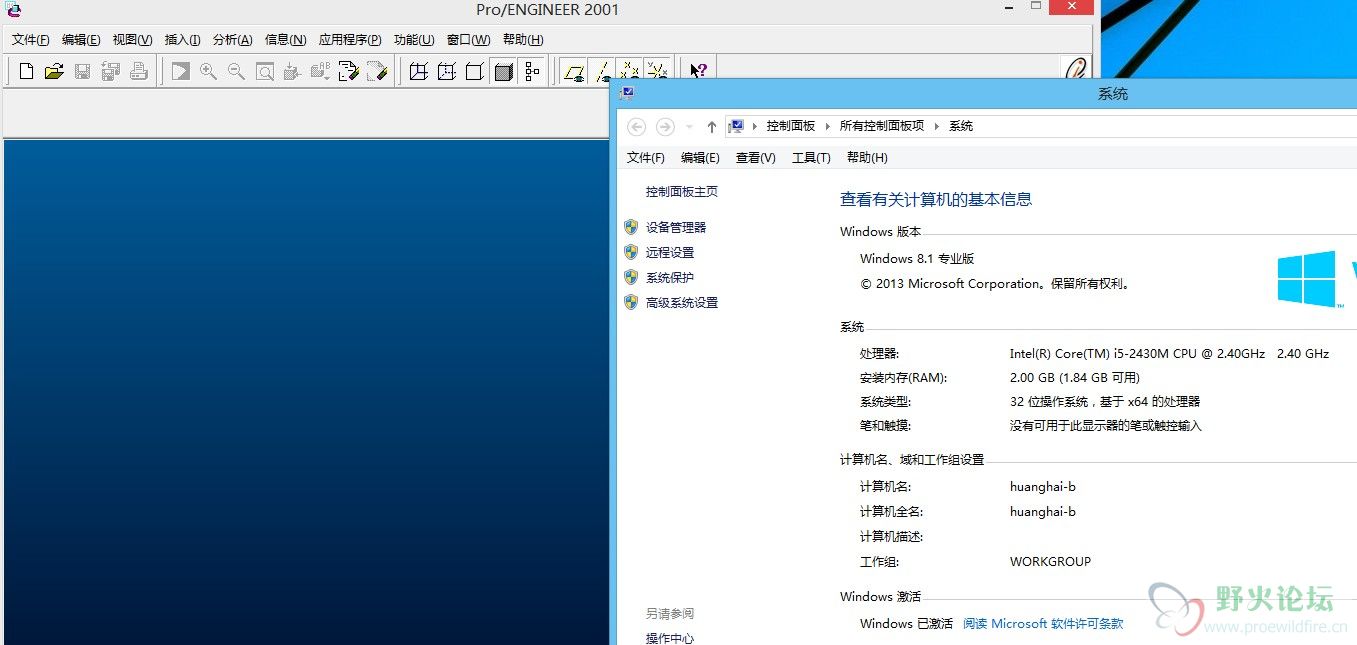The image size is (1357, 645).
Task: Open System window 查看(V) menu
Action: click(x=756, y=158)
